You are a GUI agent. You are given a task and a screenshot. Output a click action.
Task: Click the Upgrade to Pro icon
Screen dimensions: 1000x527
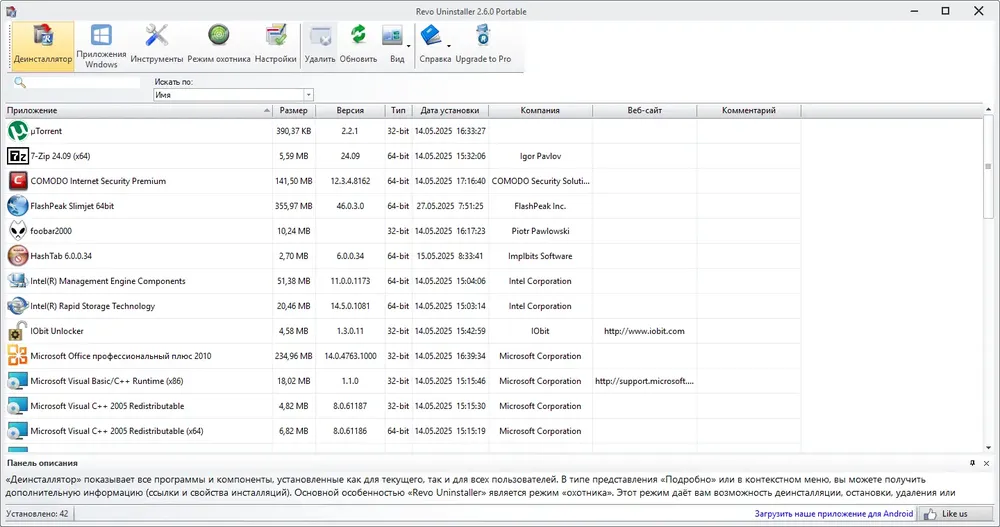(x=483, y=45)
